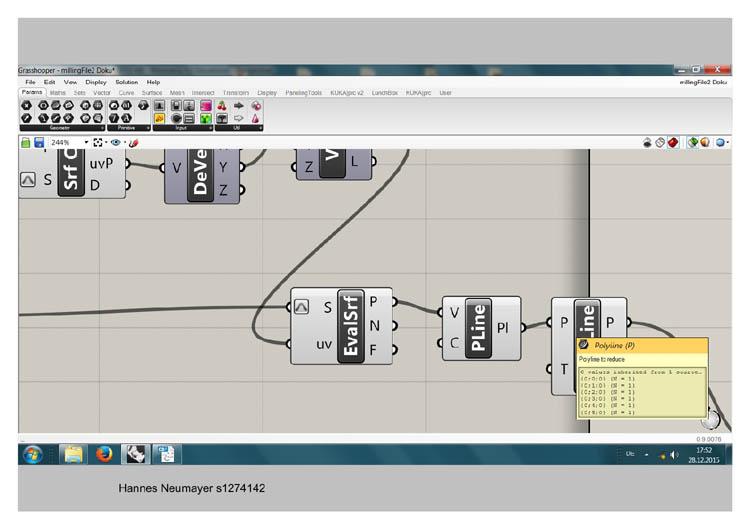Open the Solution menu

pyautogui.click(x=126, y=82)
